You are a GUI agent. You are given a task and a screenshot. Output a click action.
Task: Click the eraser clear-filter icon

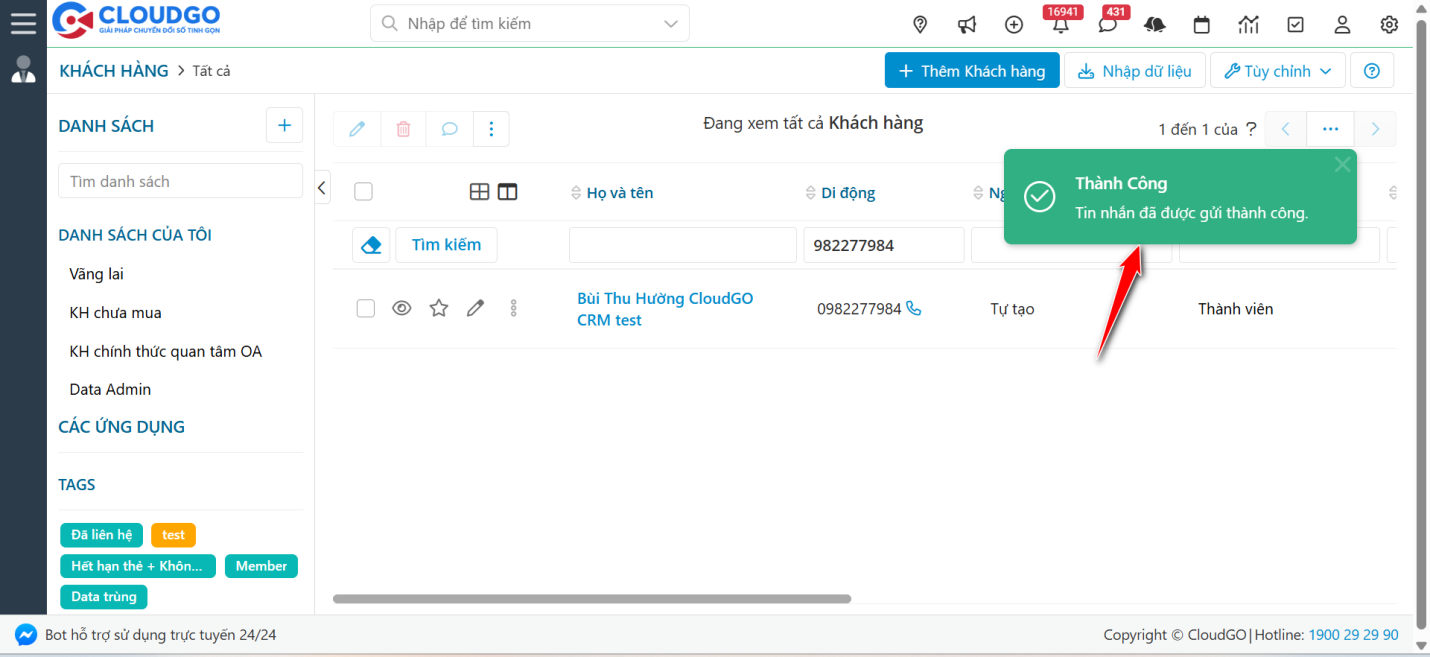tap(371, 245)
